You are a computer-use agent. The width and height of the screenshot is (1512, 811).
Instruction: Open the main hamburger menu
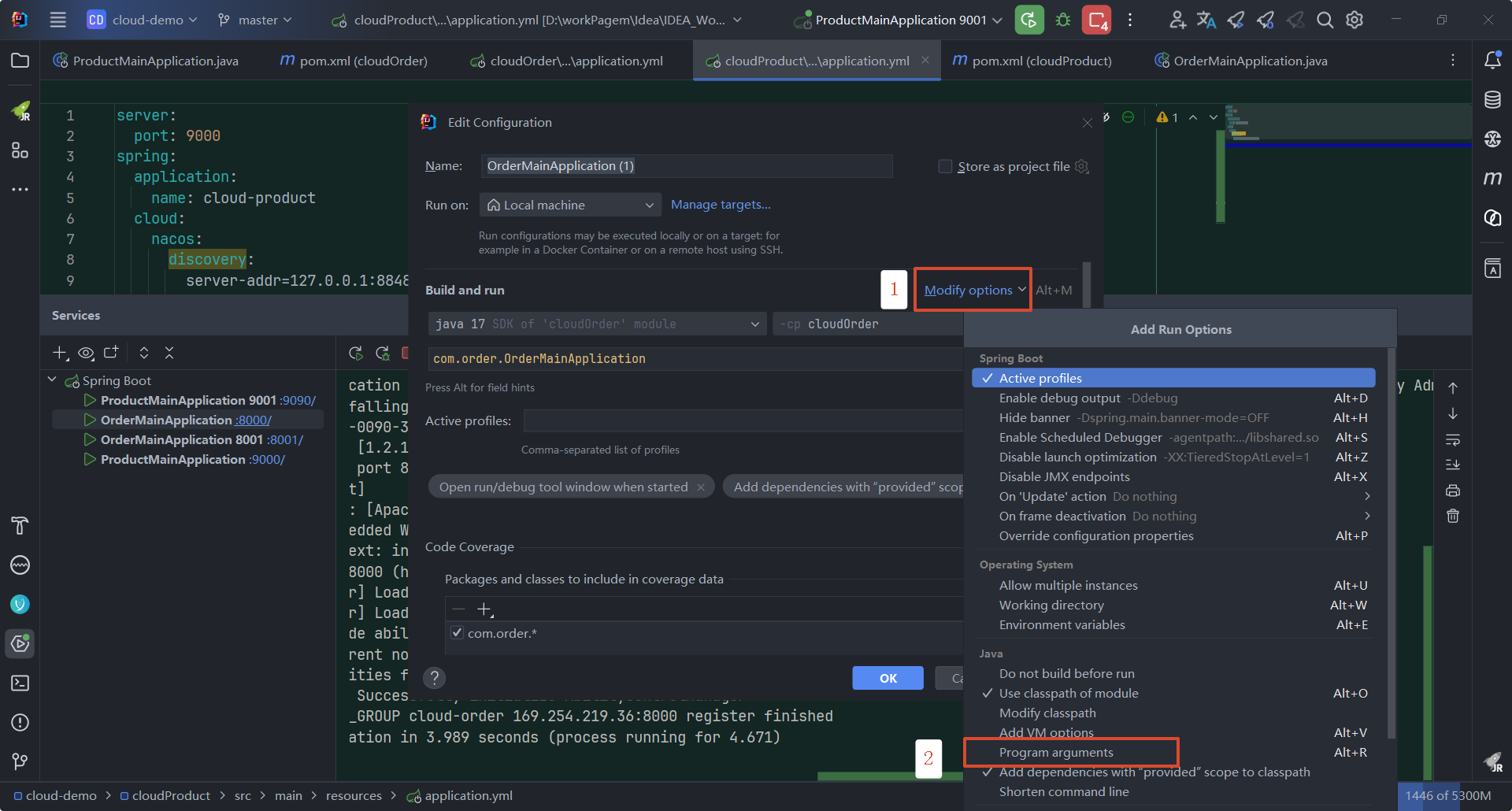pos(57,20)
